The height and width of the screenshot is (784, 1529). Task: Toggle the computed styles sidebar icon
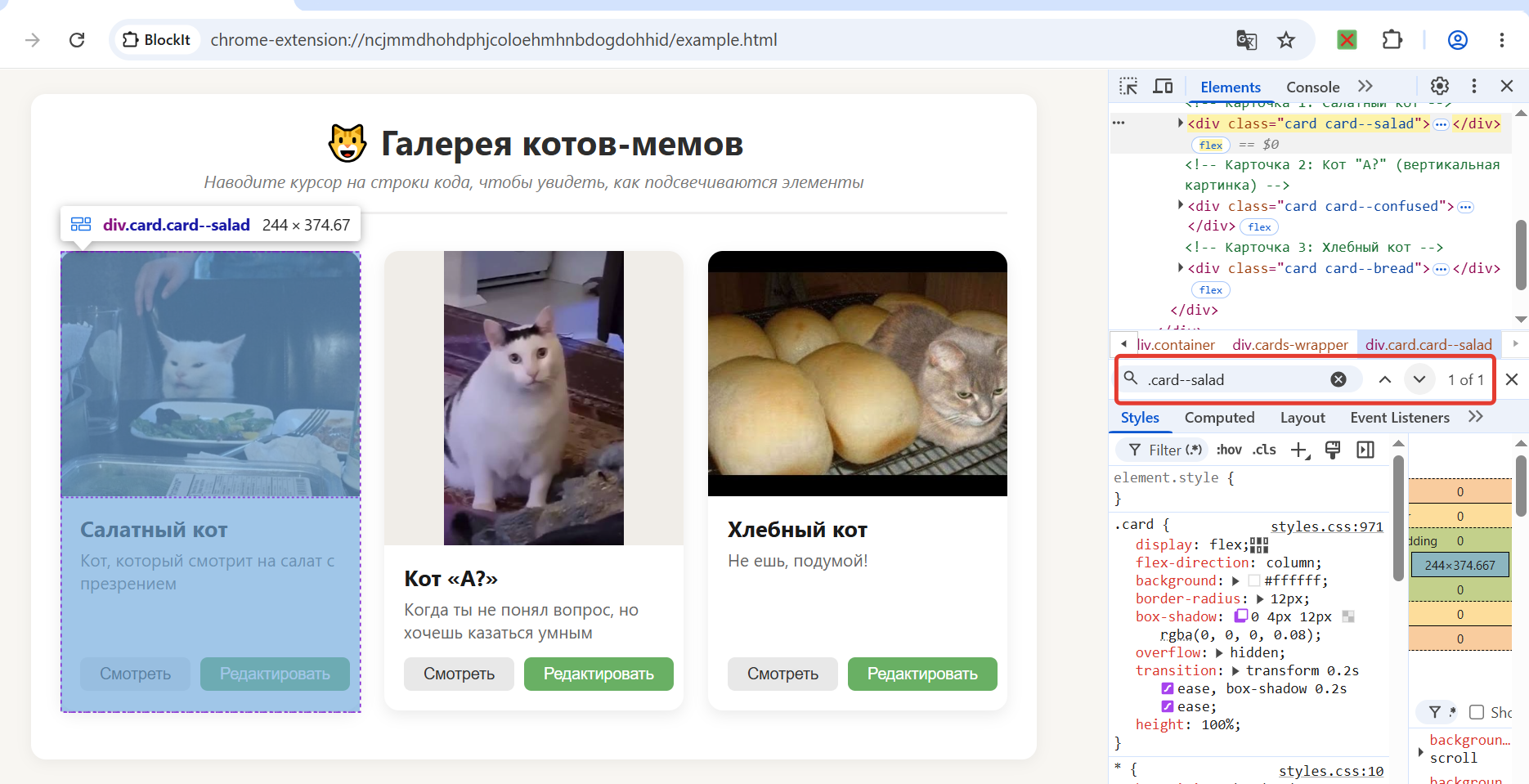[1365, 450]
